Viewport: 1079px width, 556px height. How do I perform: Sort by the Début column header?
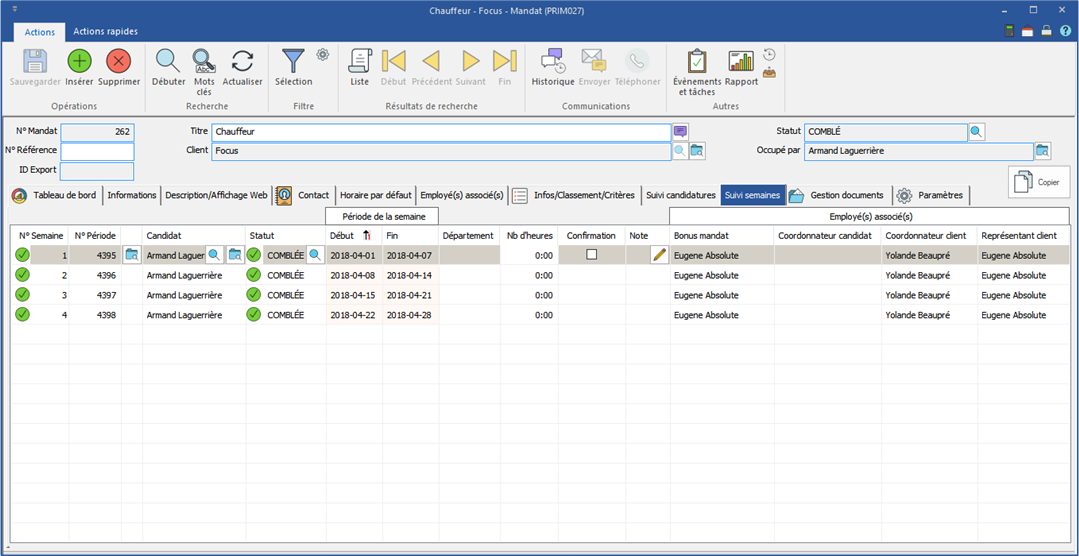[x=354, y=235]
